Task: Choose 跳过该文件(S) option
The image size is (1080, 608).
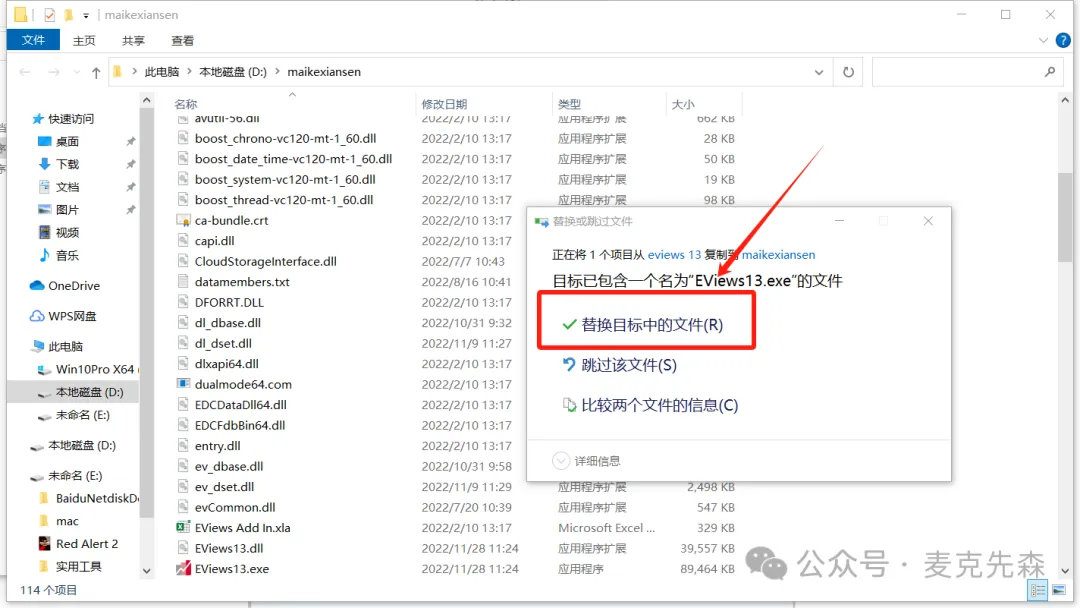Action: coord(620,365)
